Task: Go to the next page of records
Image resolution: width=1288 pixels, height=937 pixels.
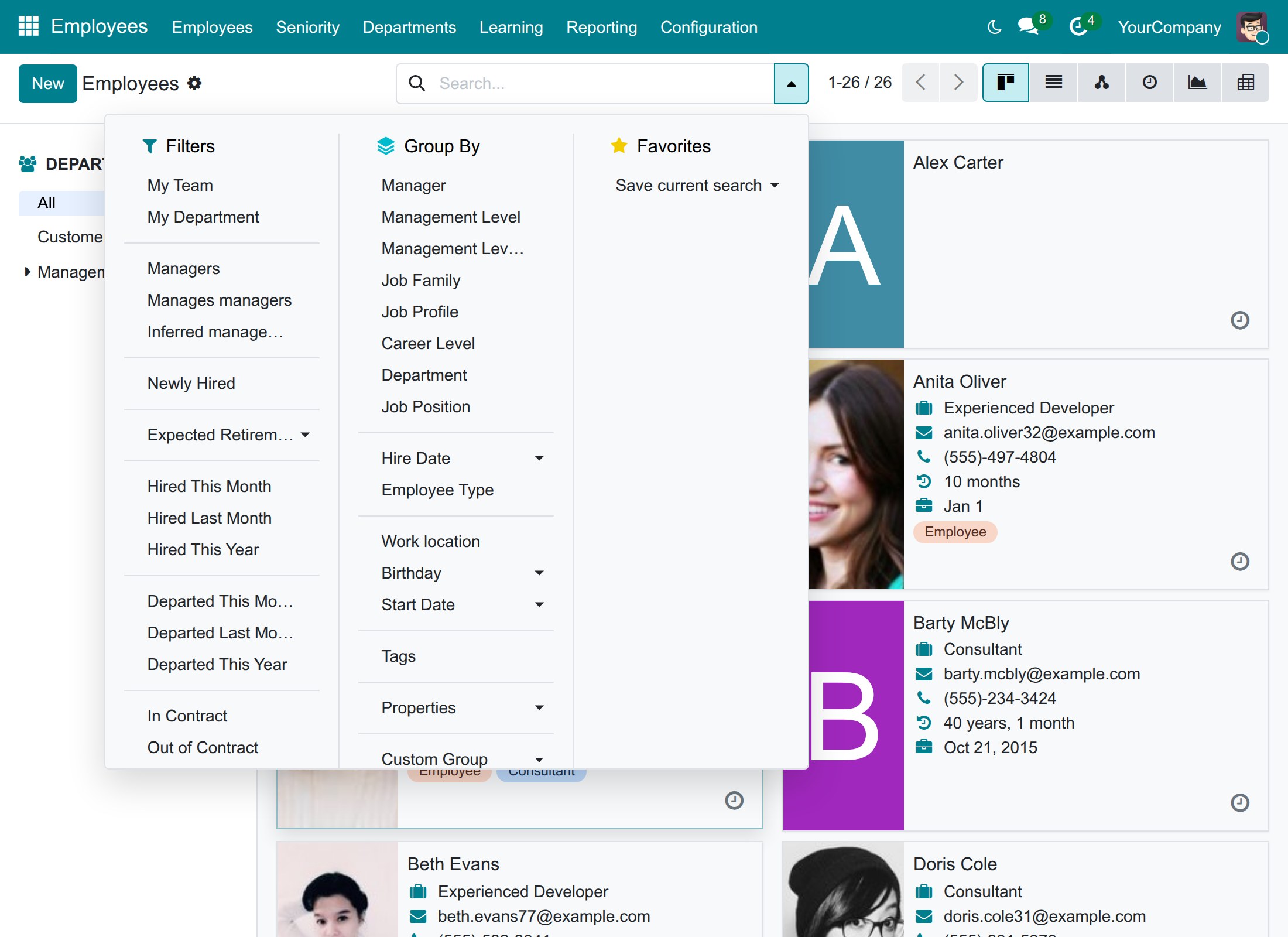Action: tap(958, 83)
